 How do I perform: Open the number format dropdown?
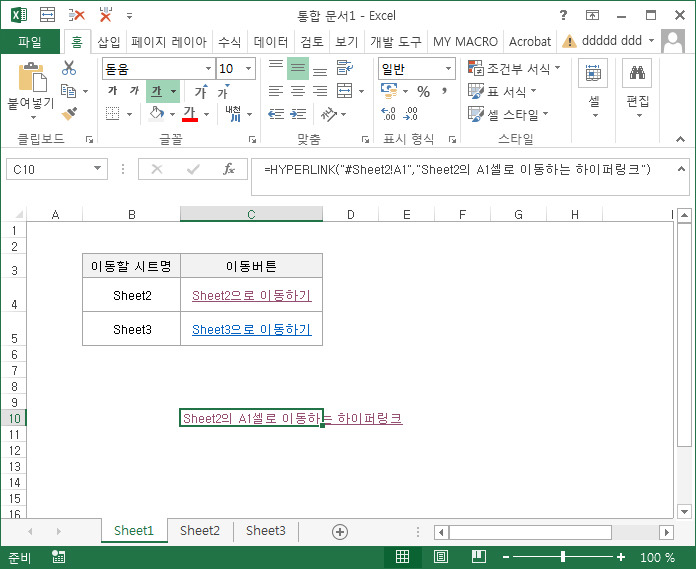point(448,68)
